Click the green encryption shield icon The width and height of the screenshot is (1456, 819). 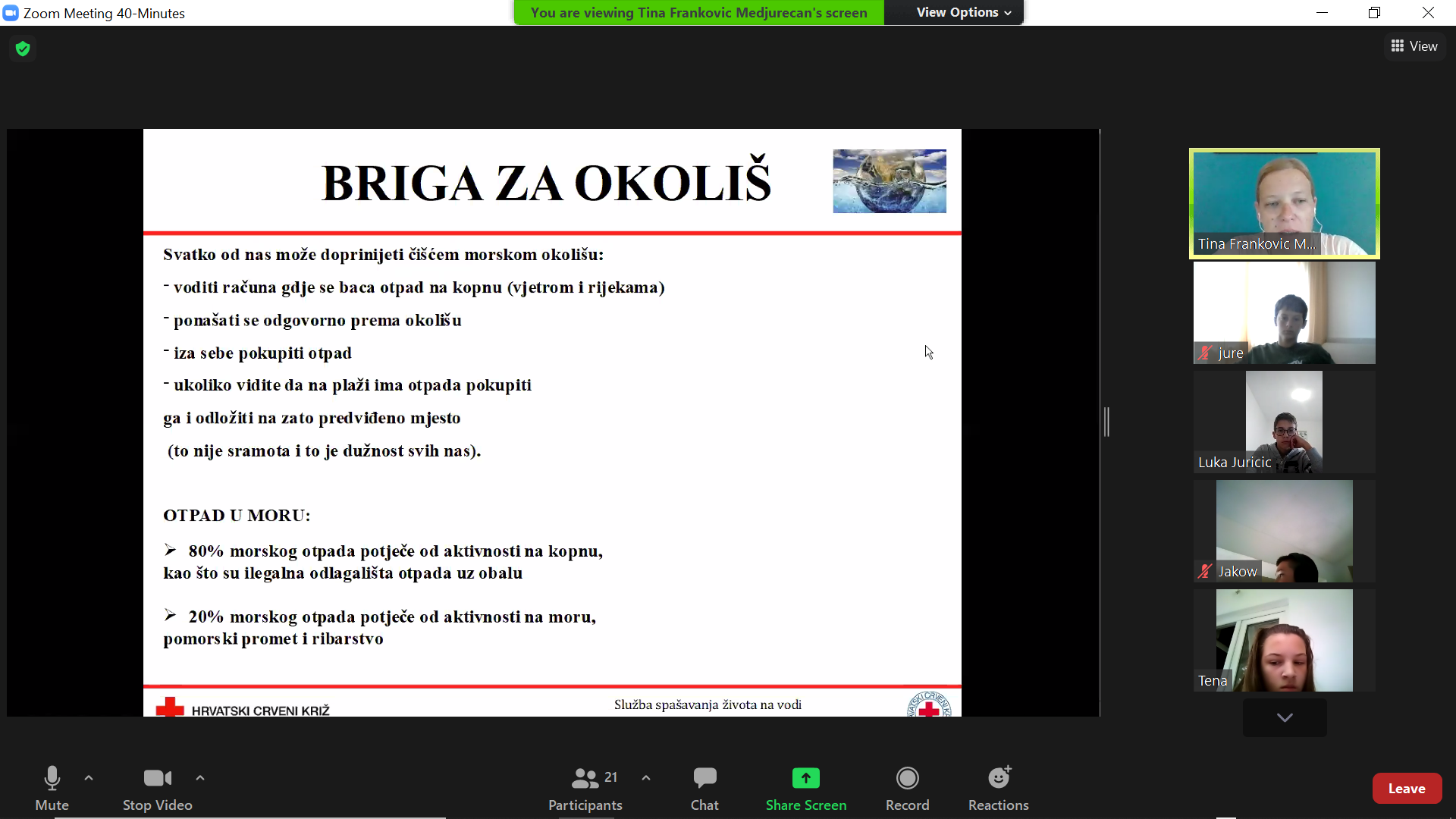coord(23,49)
